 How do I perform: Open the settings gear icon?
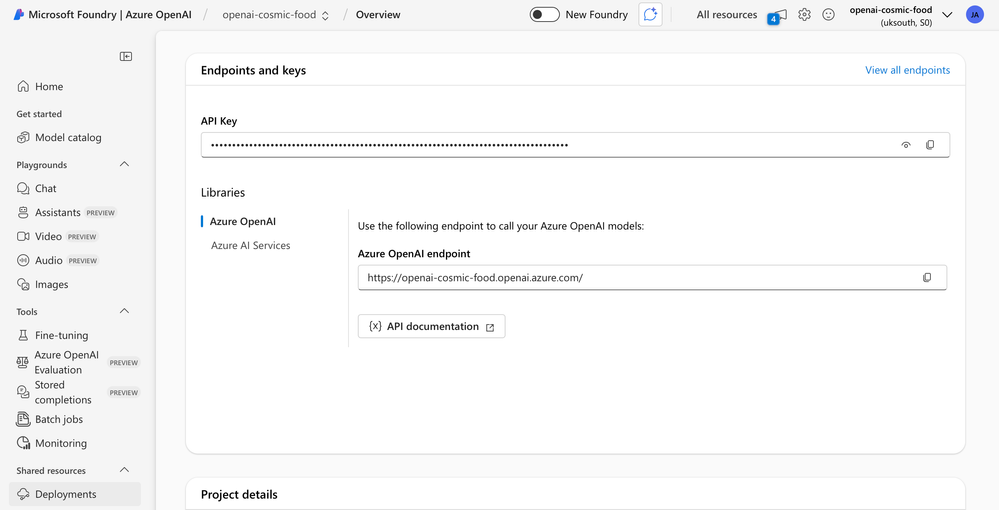pyautogui.click(x=804, y=15)
